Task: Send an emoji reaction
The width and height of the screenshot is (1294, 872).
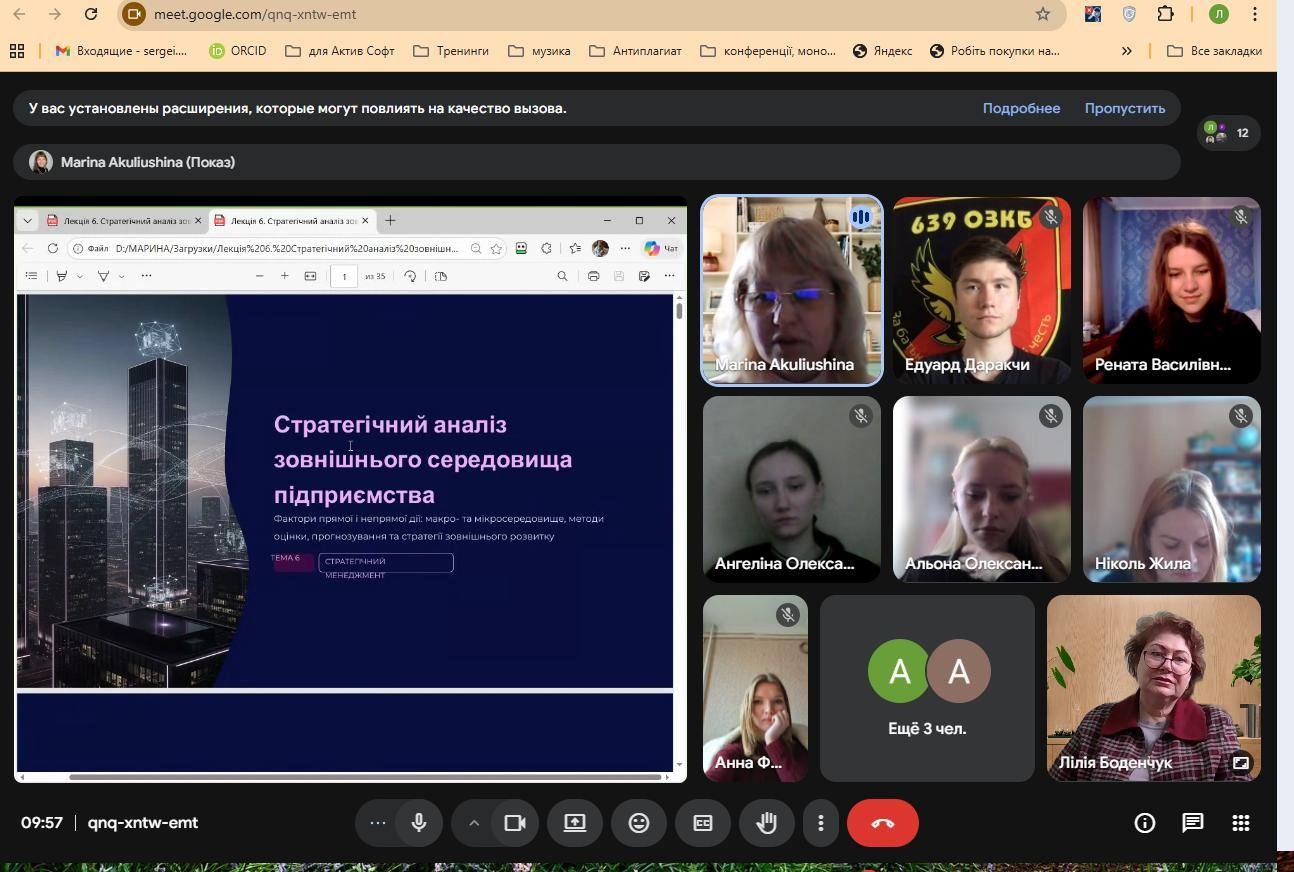Action: pos(638,823)
